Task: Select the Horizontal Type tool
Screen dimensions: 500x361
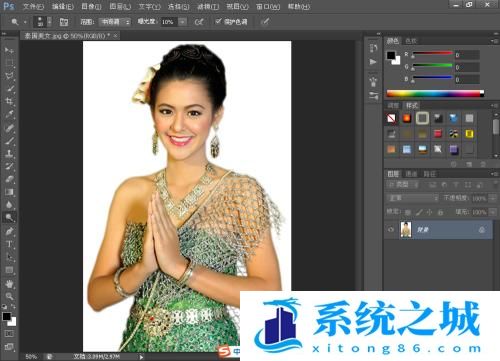Action: tap(9, 244)
